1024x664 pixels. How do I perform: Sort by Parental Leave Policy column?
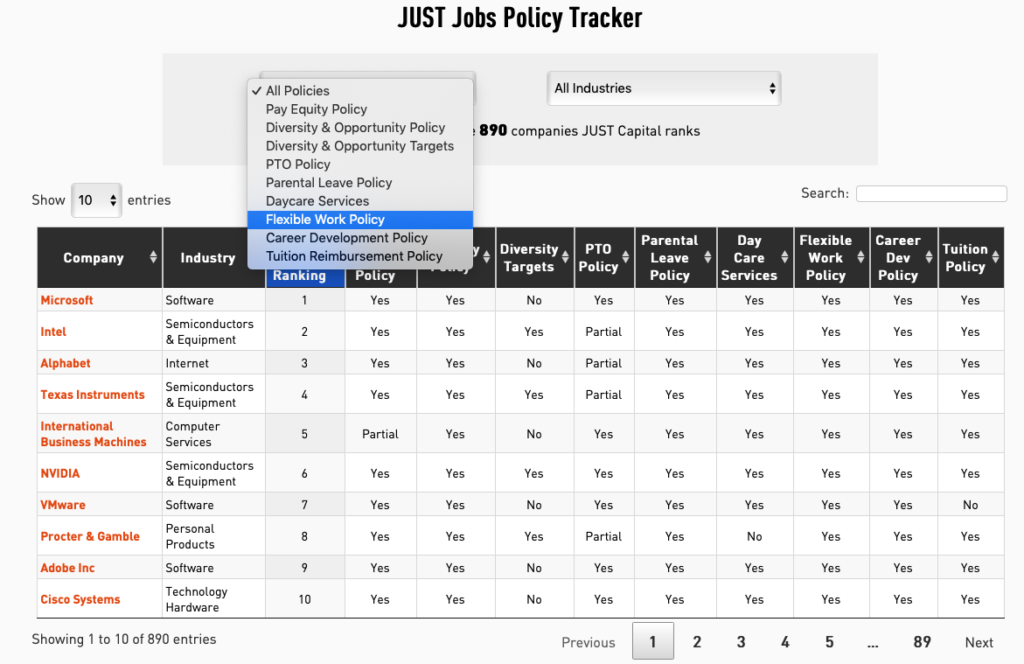676,257
